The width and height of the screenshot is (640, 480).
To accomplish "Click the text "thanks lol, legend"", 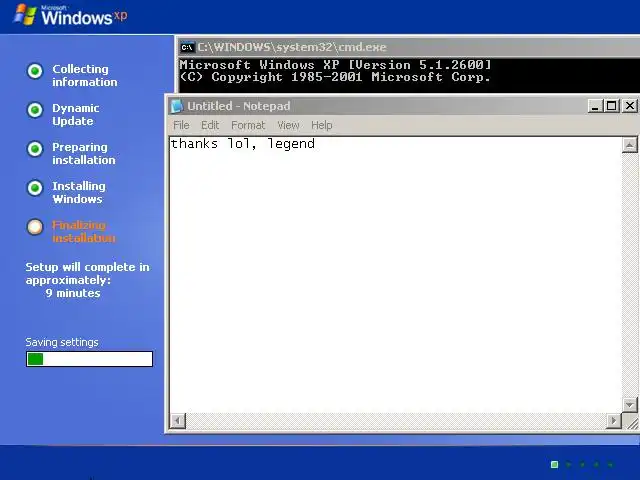I will tap(243, 144).
